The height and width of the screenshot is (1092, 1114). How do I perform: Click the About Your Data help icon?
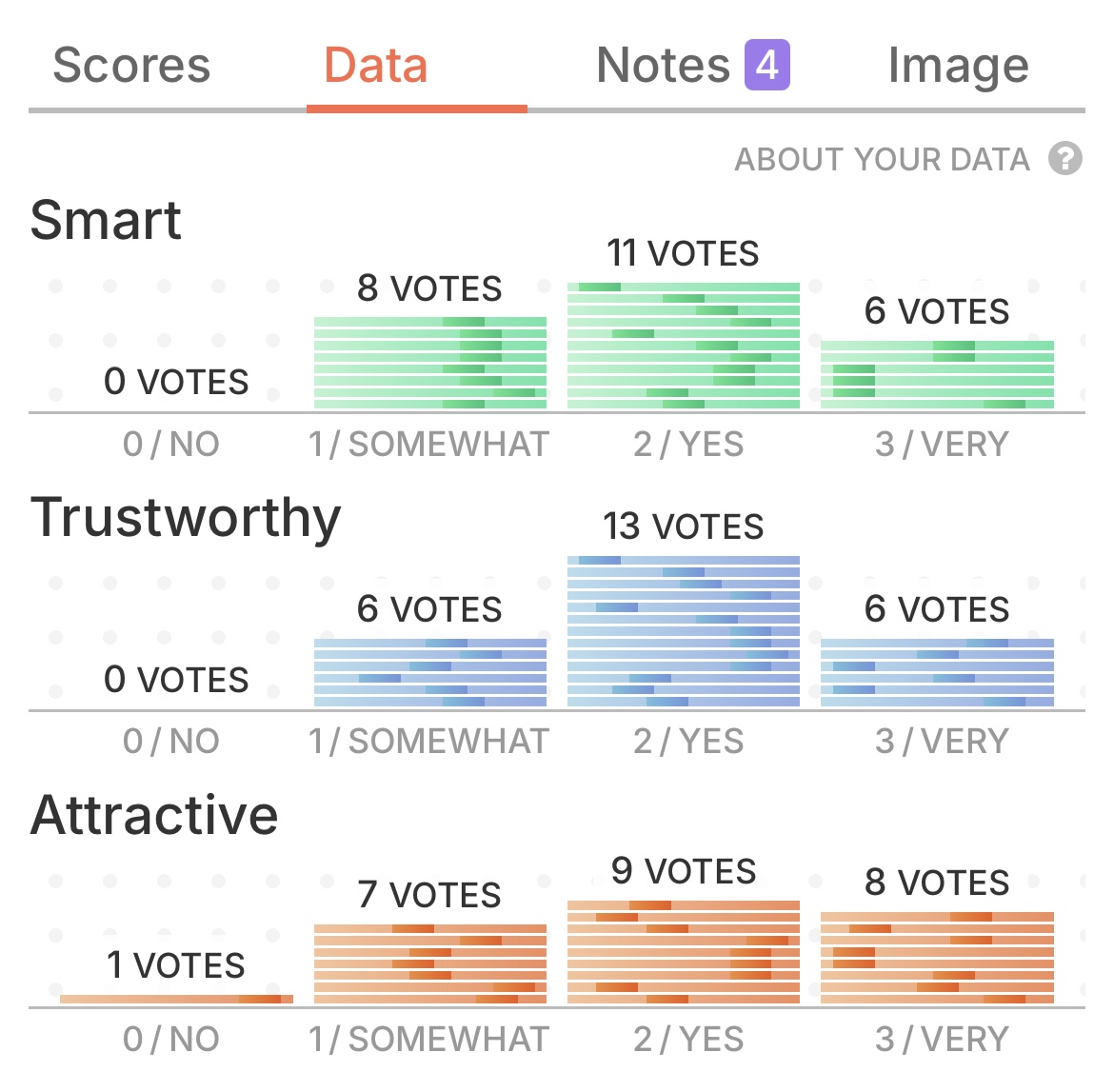[1065, 159]
